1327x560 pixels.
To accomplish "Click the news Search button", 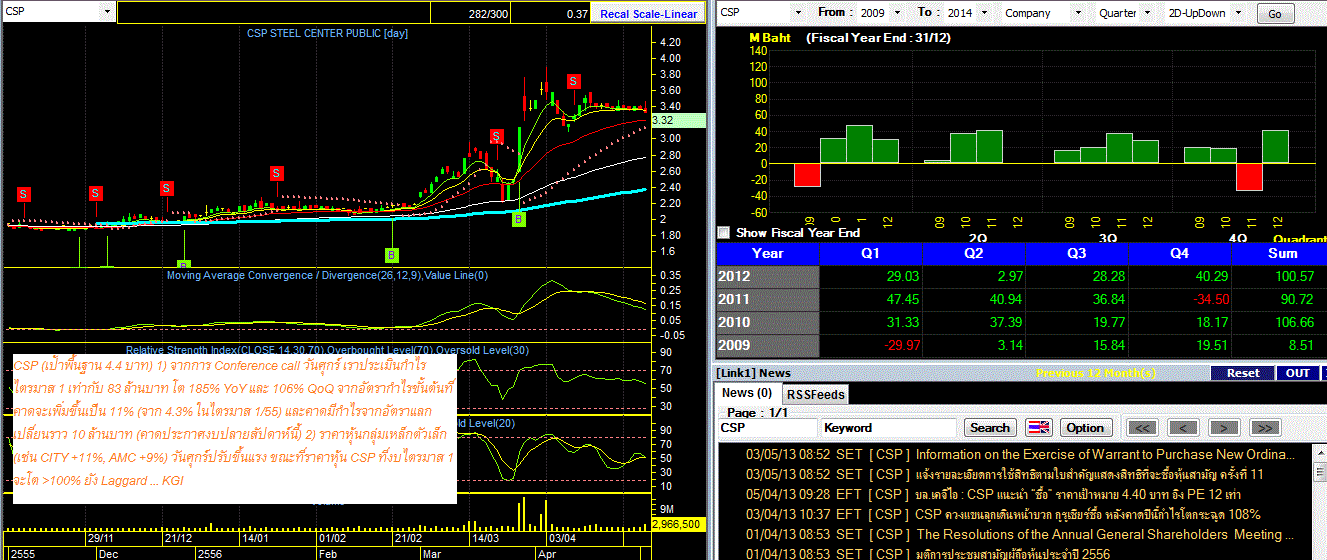I will tap(989, 427).
